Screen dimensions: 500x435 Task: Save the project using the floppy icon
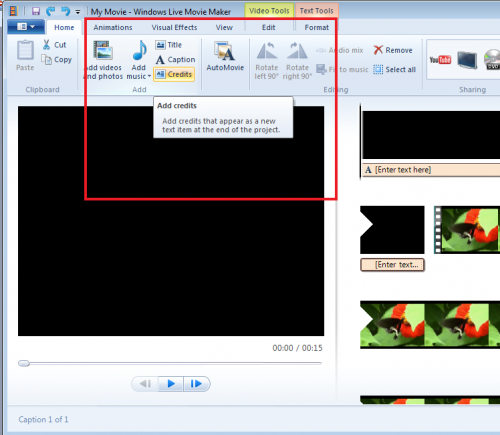[x=36, y=11]
